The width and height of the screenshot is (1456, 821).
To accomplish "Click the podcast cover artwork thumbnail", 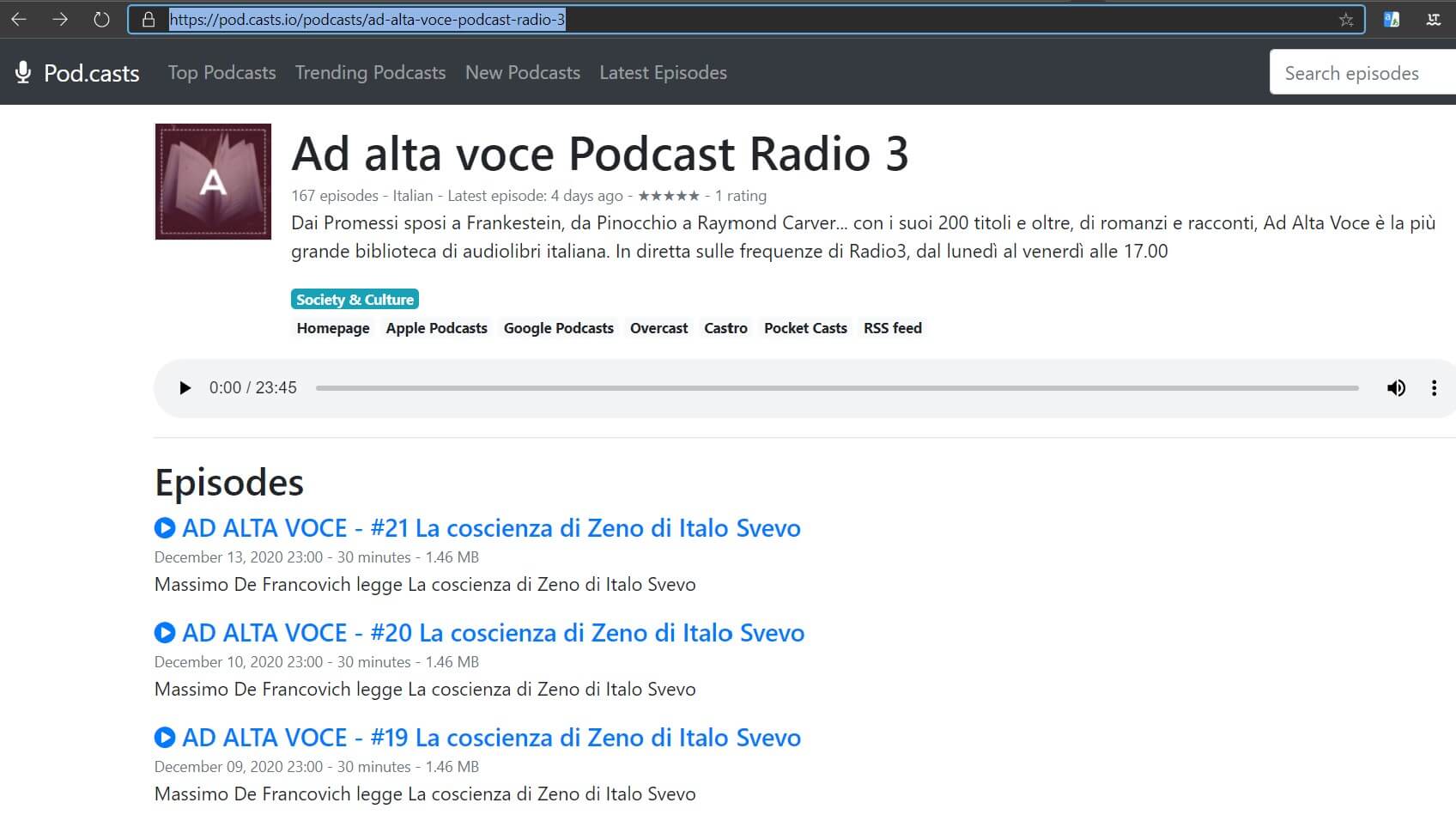I will 213,182.
